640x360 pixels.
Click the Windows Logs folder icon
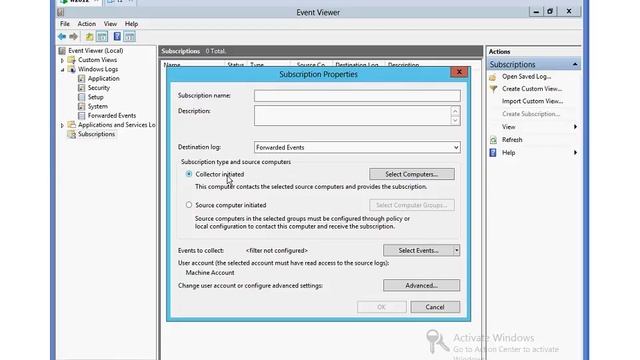[71, 69]
